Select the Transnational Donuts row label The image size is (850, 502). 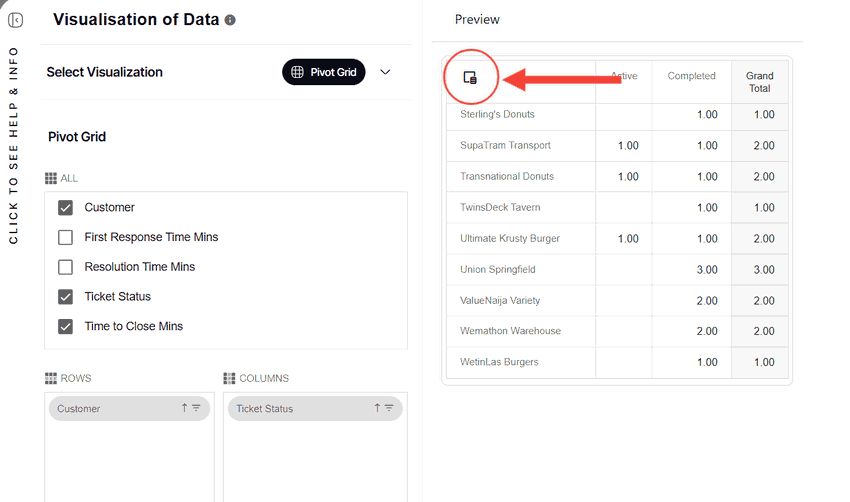tap(507, 176)
